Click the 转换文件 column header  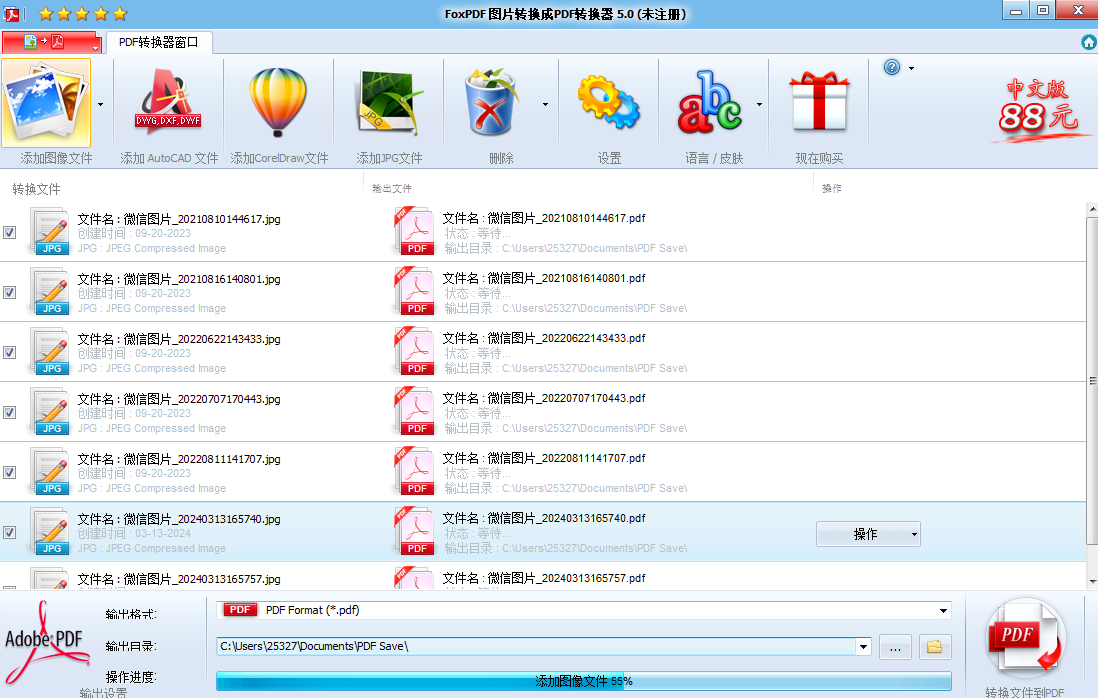pos(36,189)
